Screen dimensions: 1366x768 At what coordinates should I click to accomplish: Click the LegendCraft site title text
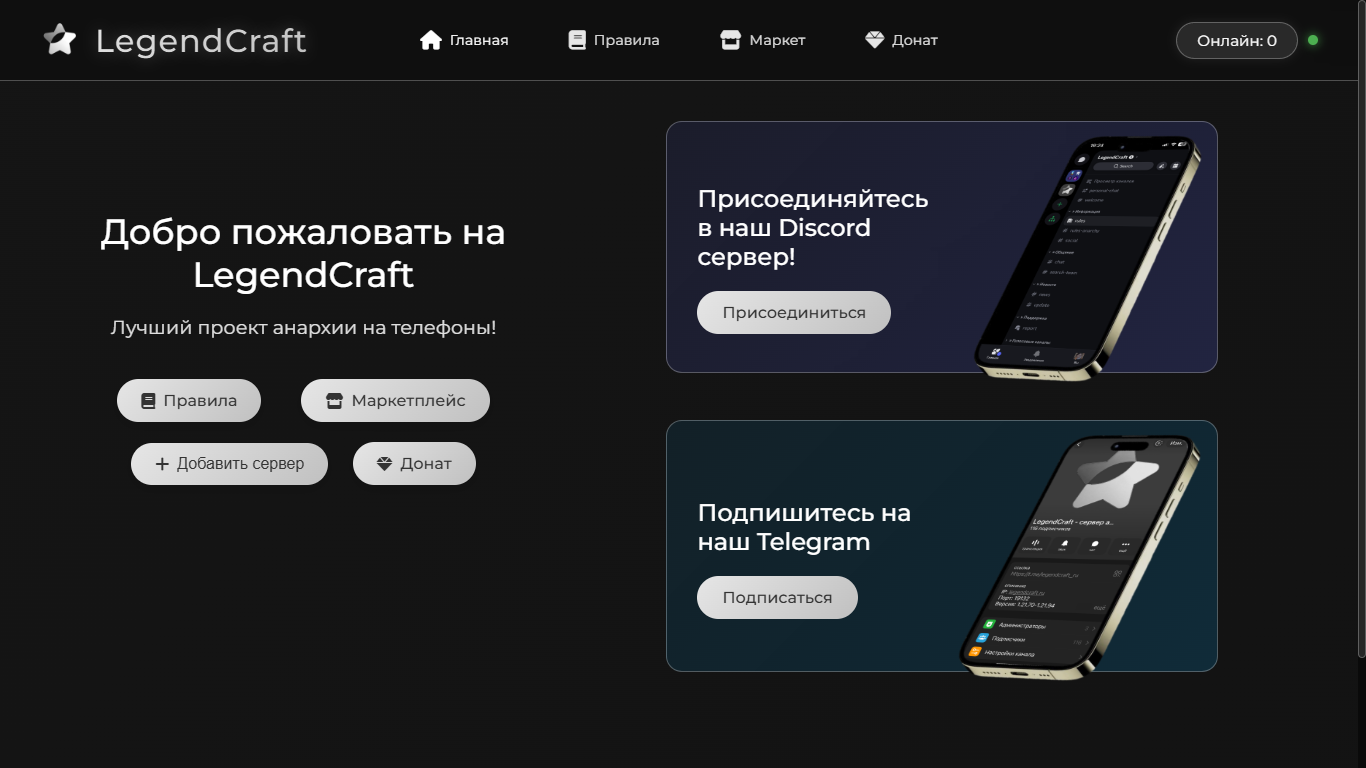point(201,41)
